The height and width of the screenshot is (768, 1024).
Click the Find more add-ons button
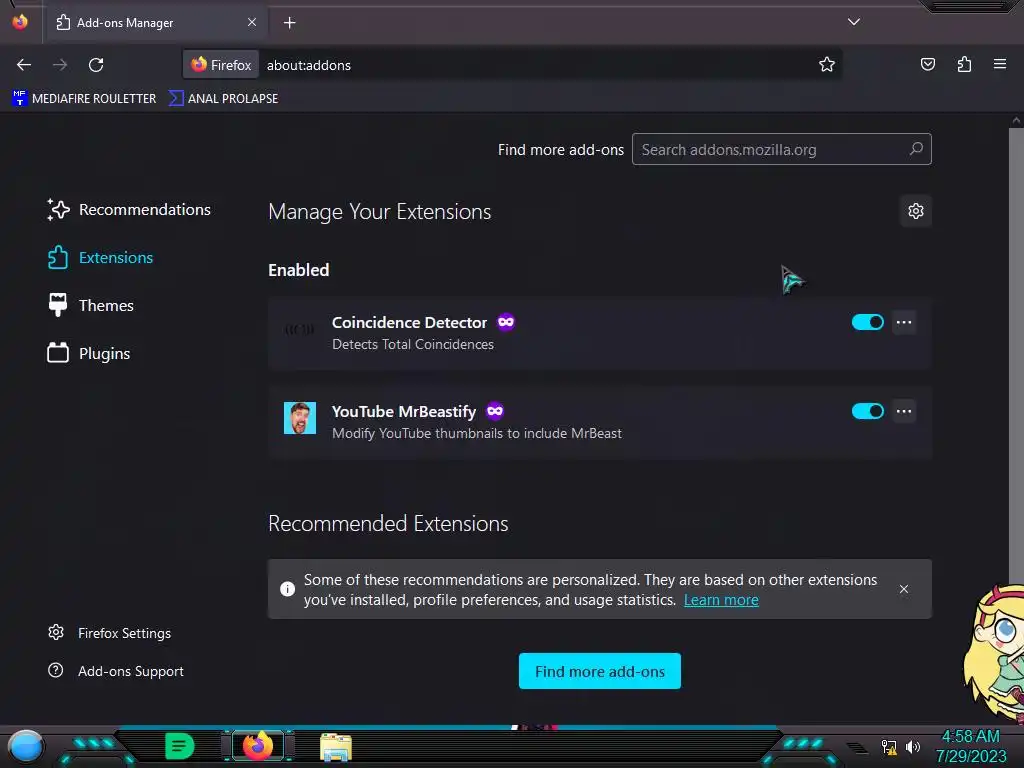tap(600, 671)
